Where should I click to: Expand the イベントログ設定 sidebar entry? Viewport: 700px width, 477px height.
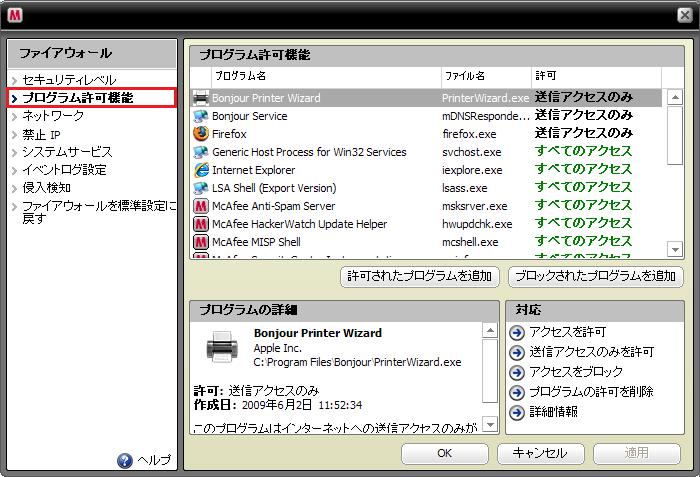[64, 170]
